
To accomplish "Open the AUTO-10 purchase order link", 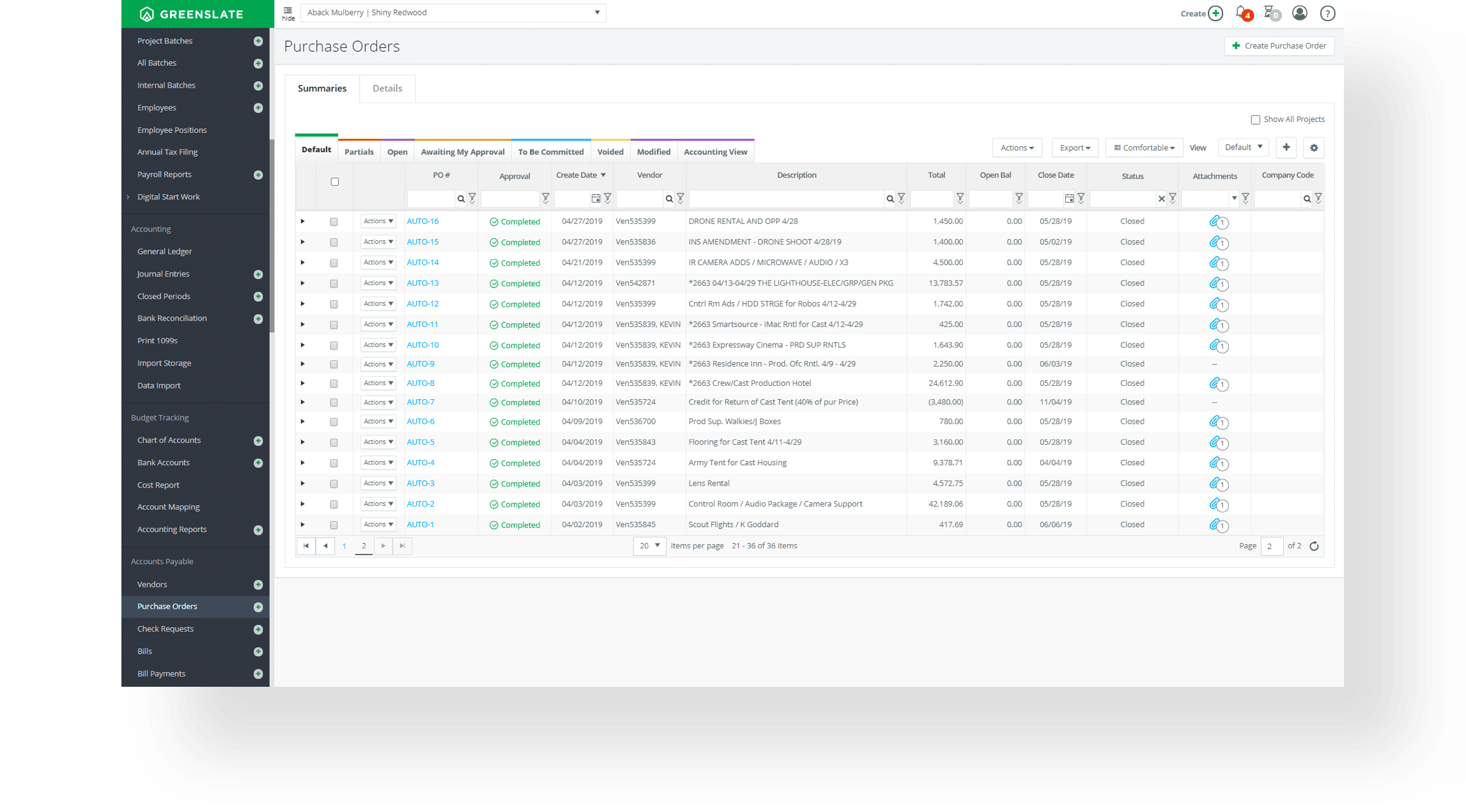I will pos(422,345).
